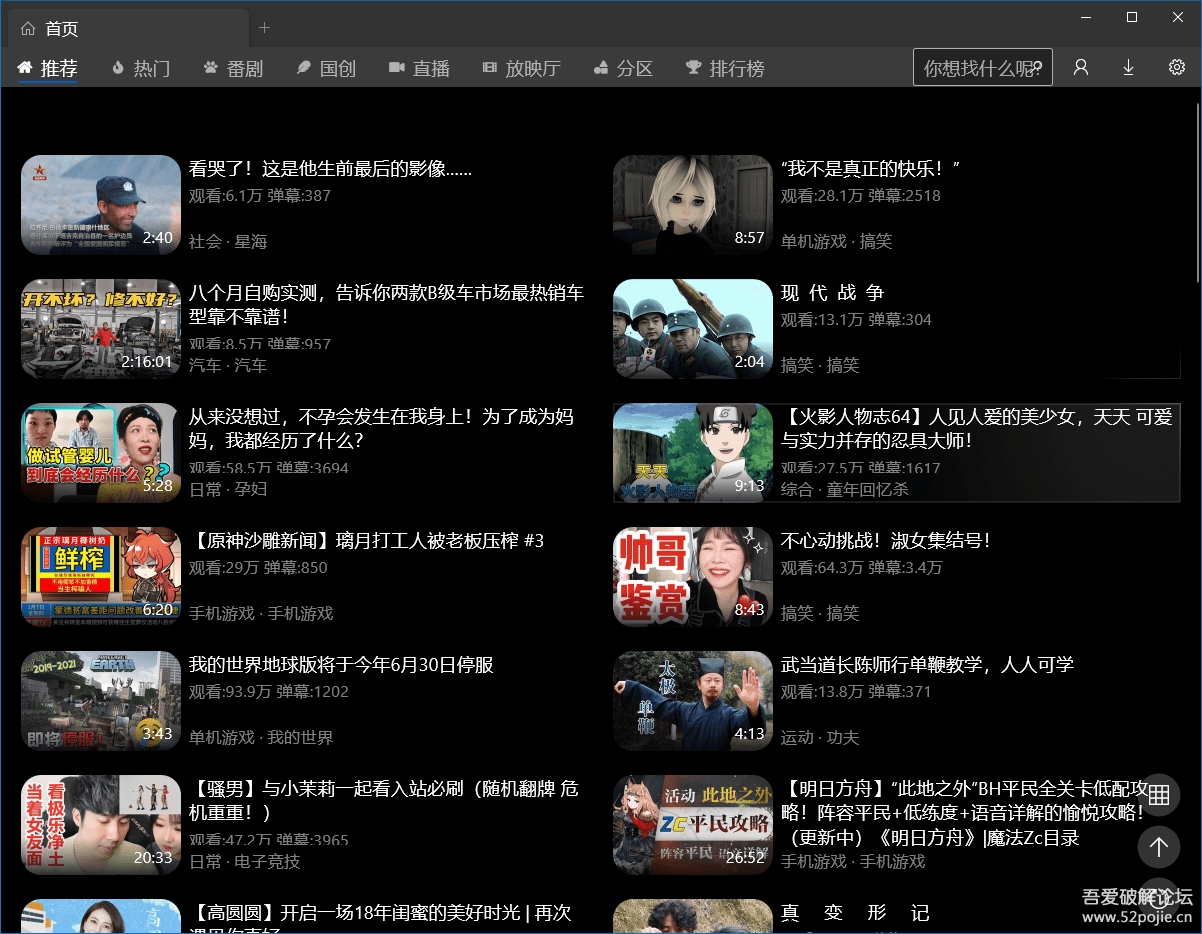Open the settings gear icon
This screenshot has height=934, width=1202.
(1176, 67)
